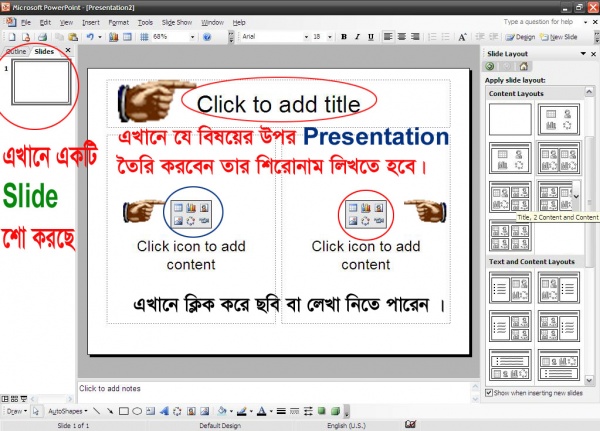The image size is (600, 431).
Task: Apply Line Color brush swatch
Action: tap(242, 411)
